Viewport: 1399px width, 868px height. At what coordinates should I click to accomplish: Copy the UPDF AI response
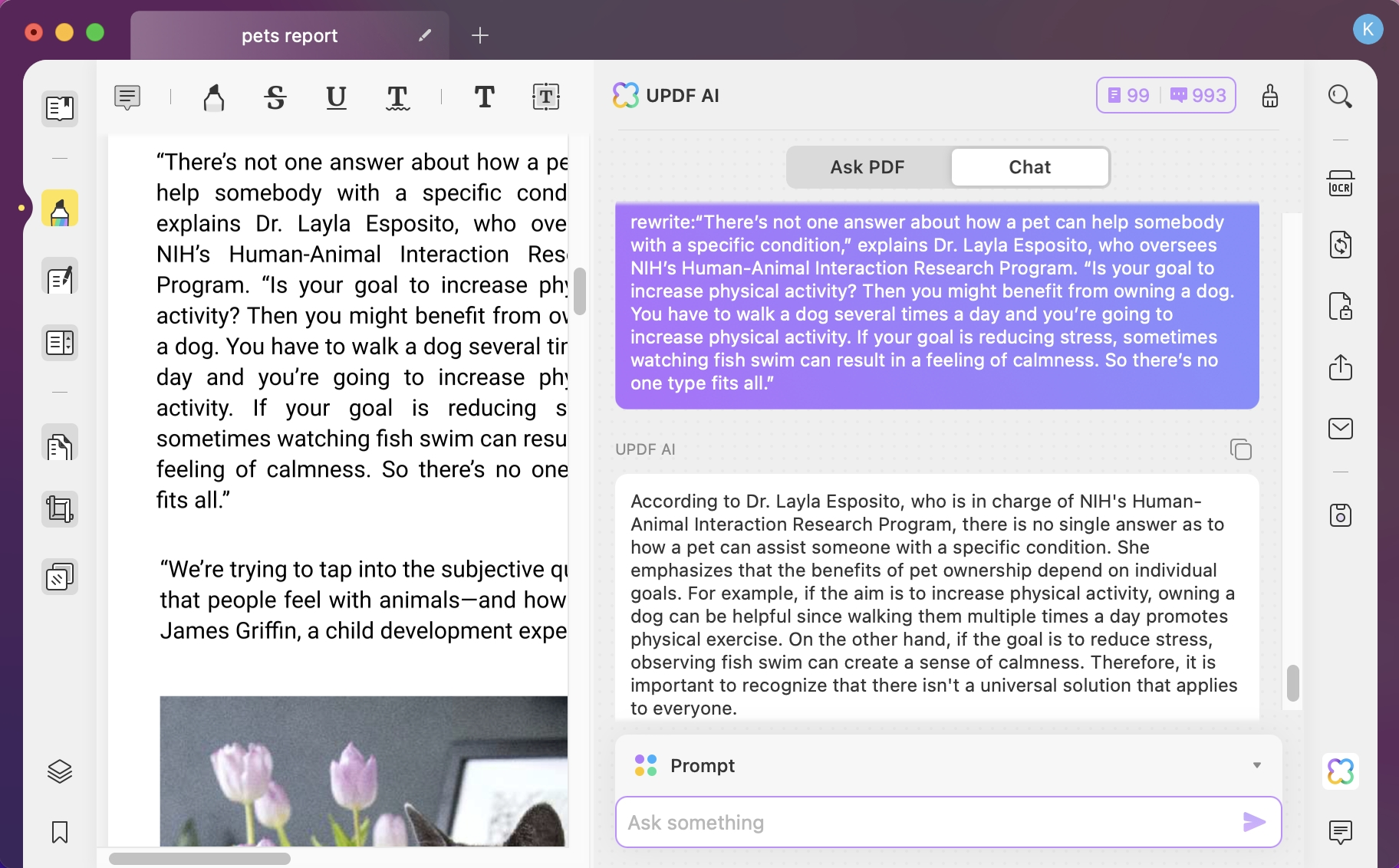click(1240, 449)
